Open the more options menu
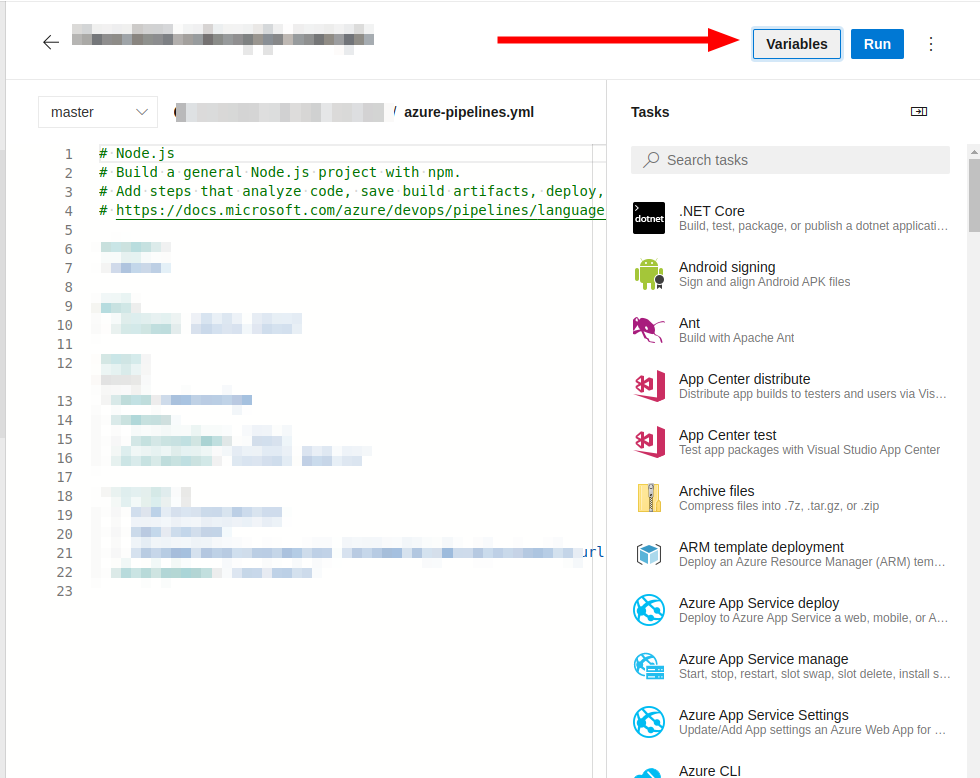 click(x=931, y=44)
